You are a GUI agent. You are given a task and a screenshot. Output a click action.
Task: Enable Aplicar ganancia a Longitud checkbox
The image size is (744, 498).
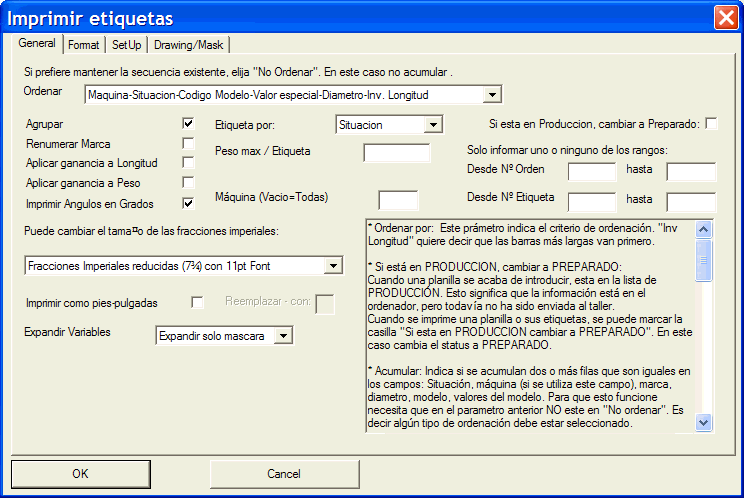click(188, 162)
